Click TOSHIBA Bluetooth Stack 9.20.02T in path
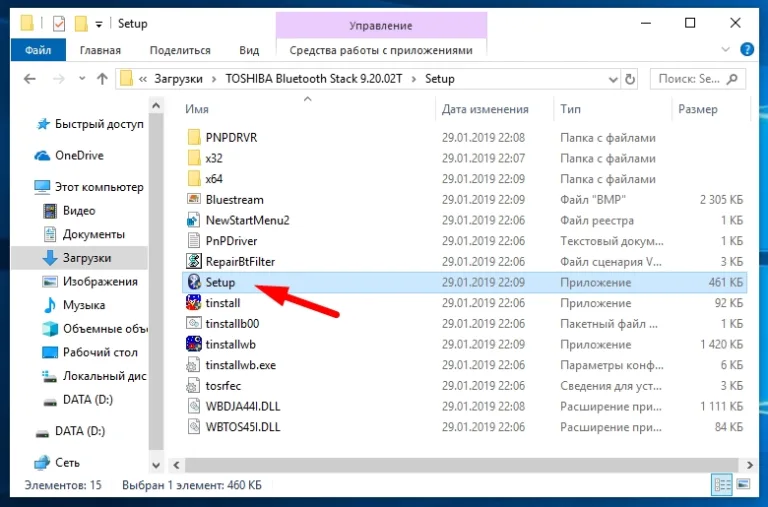Screen dimensions: 768x507 click(x=314, y=79)
